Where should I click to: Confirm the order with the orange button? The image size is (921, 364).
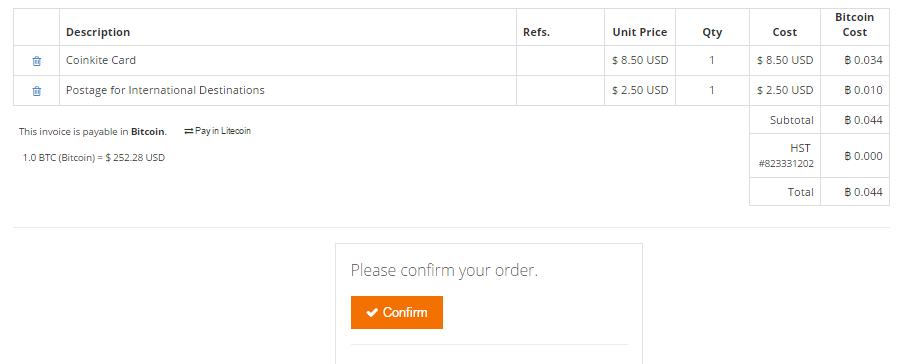pos(397,312)
